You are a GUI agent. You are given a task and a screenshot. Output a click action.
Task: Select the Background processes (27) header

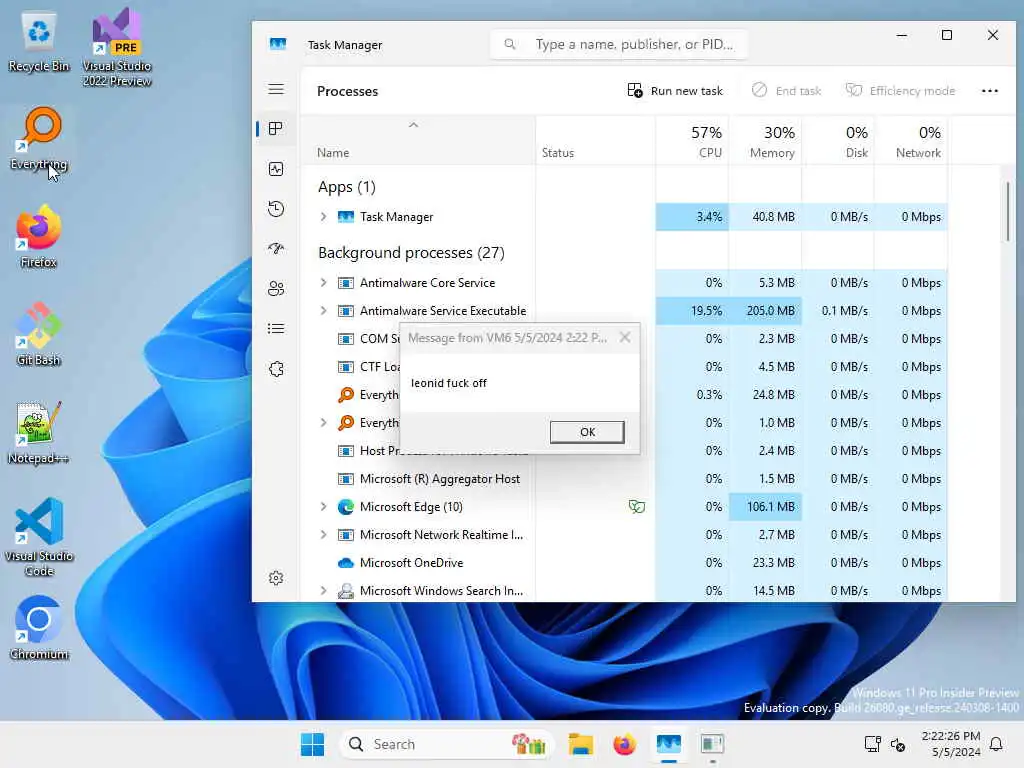pos(411,253)
